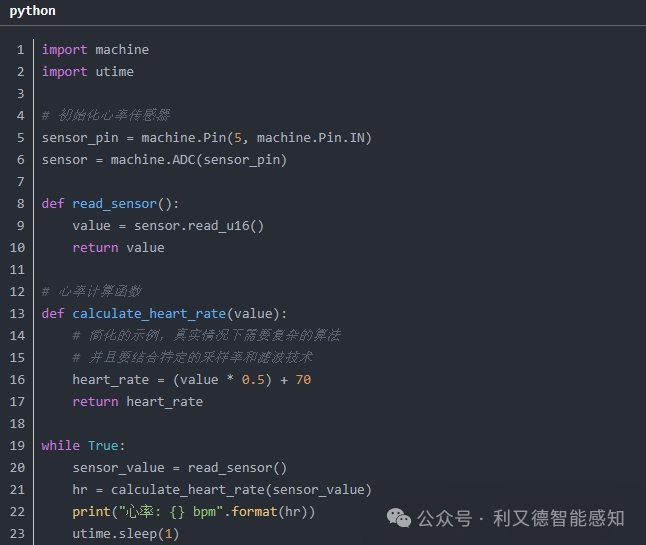Click the python language label
Screen dimensions: 646x545
(33, 11)
